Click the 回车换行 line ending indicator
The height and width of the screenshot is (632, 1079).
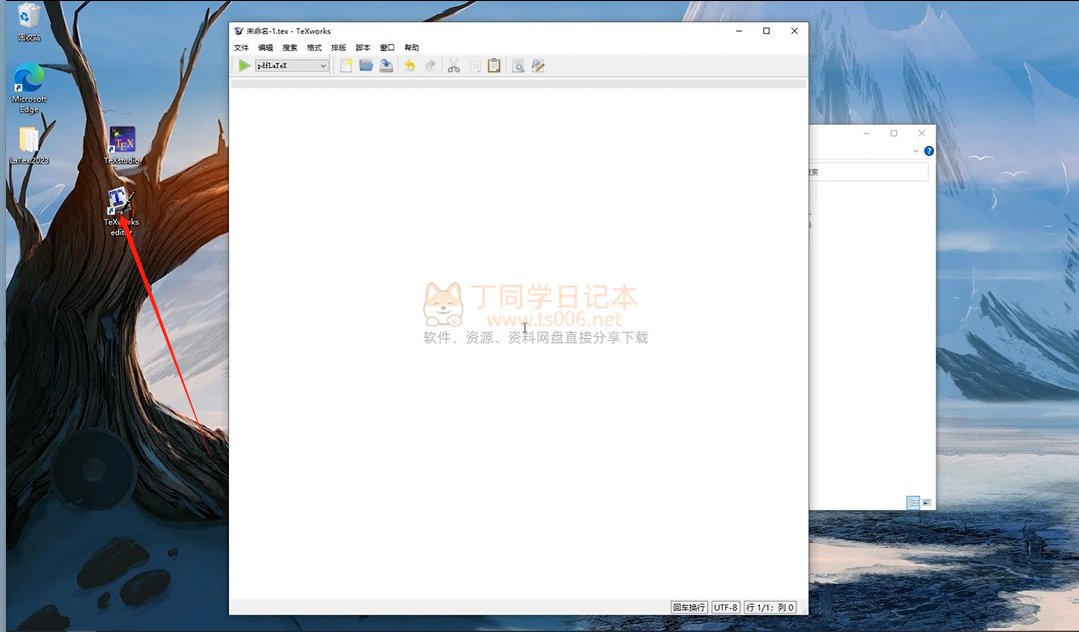pyautogui.click(x=690, y=607)
